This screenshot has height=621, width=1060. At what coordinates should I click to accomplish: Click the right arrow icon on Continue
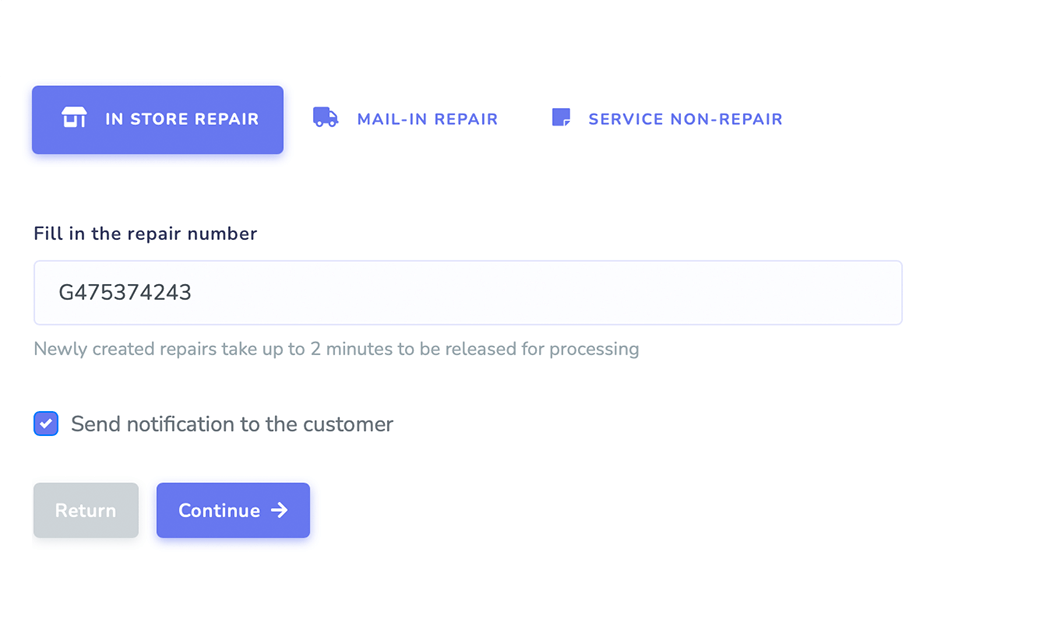[279, 510]
